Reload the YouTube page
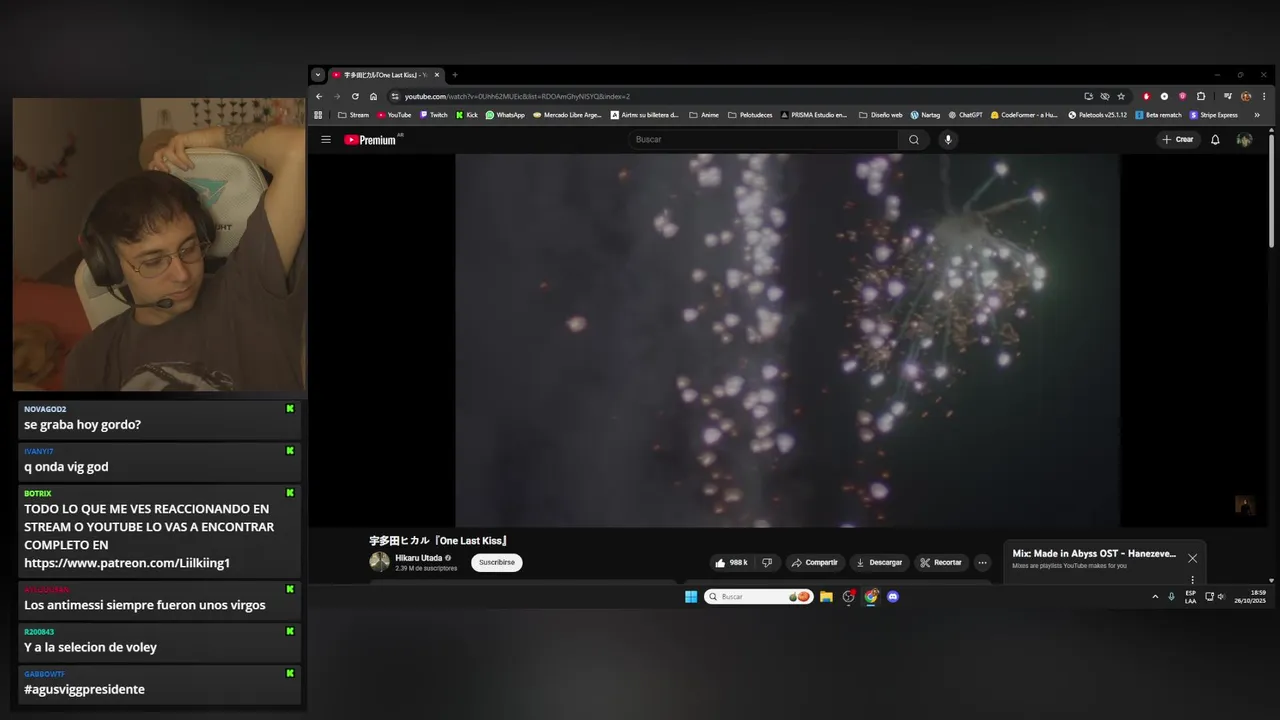Image resolution: width=1280 pixels, height=720 pixels. coord(355,97)
